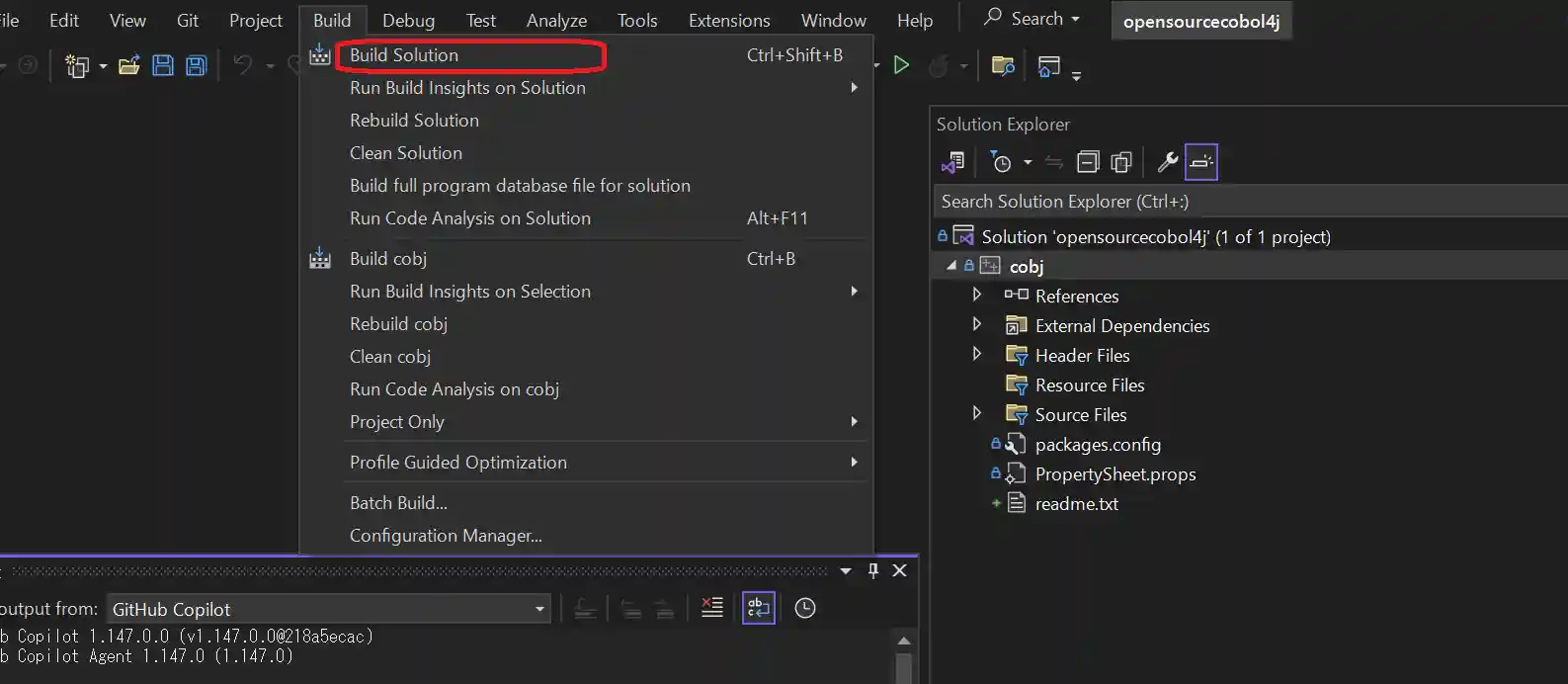This screenshot has width=1568, height=684.
Task: Select Rebuild Solution menu entry
Action: 414,121
